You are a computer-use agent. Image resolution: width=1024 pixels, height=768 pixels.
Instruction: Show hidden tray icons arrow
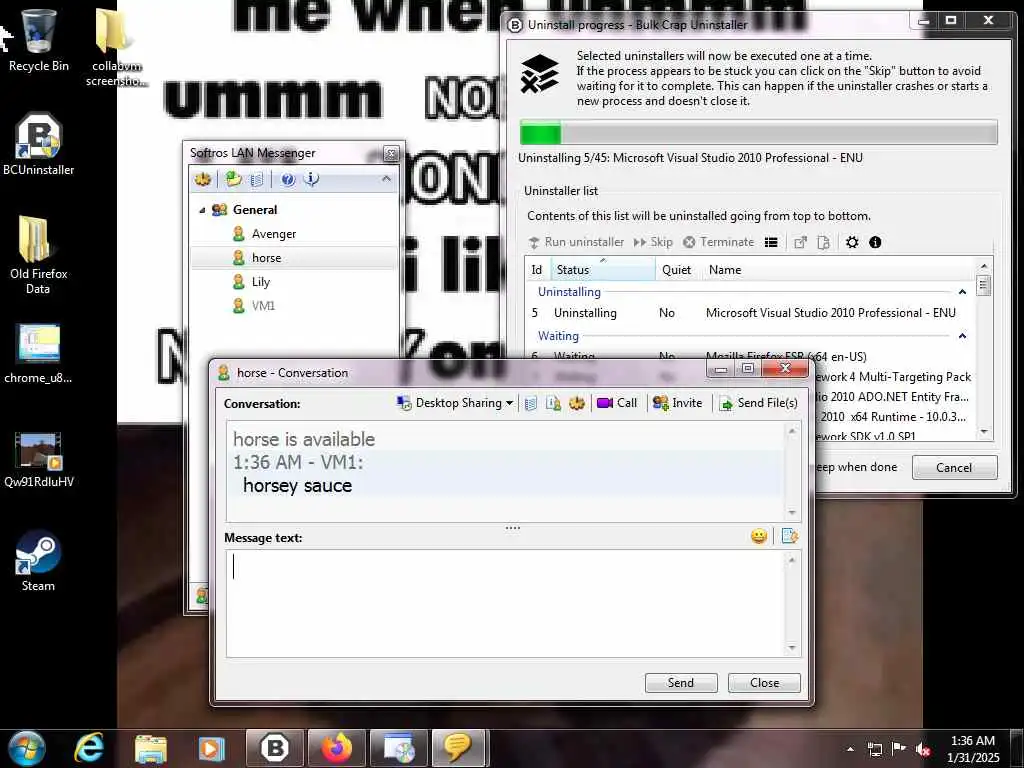click(850, 749)
